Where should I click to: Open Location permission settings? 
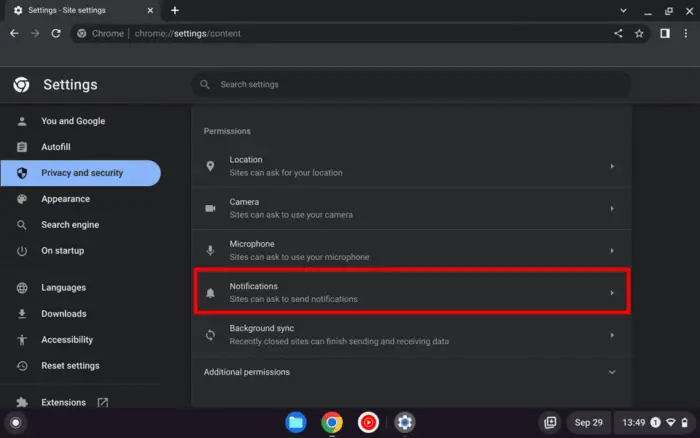(x=411, y=166)
